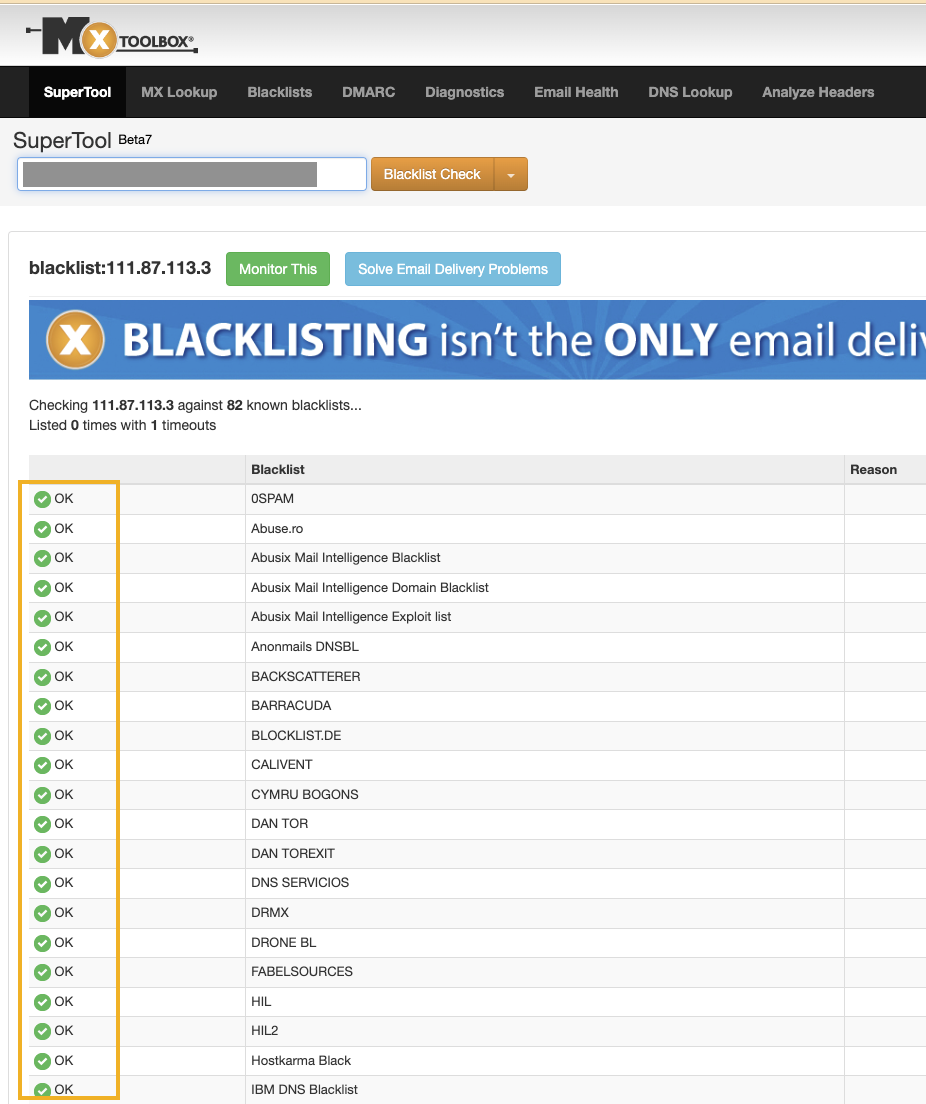926x1104 pixels.
Task: Focus the SuperTool lookup input field
Action: (192, 174)
